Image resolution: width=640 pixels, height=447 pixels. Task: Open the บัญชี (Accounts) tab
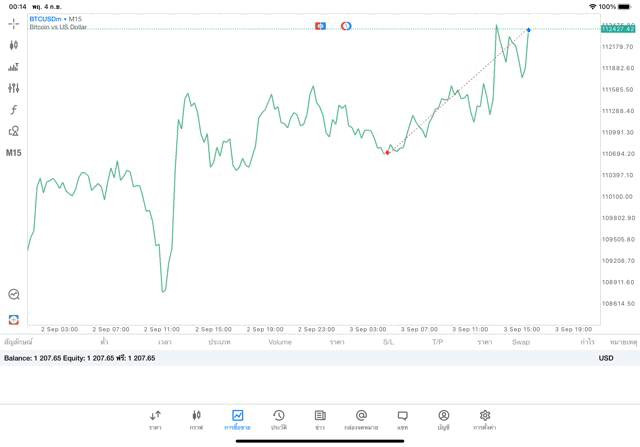coord(443,419)
